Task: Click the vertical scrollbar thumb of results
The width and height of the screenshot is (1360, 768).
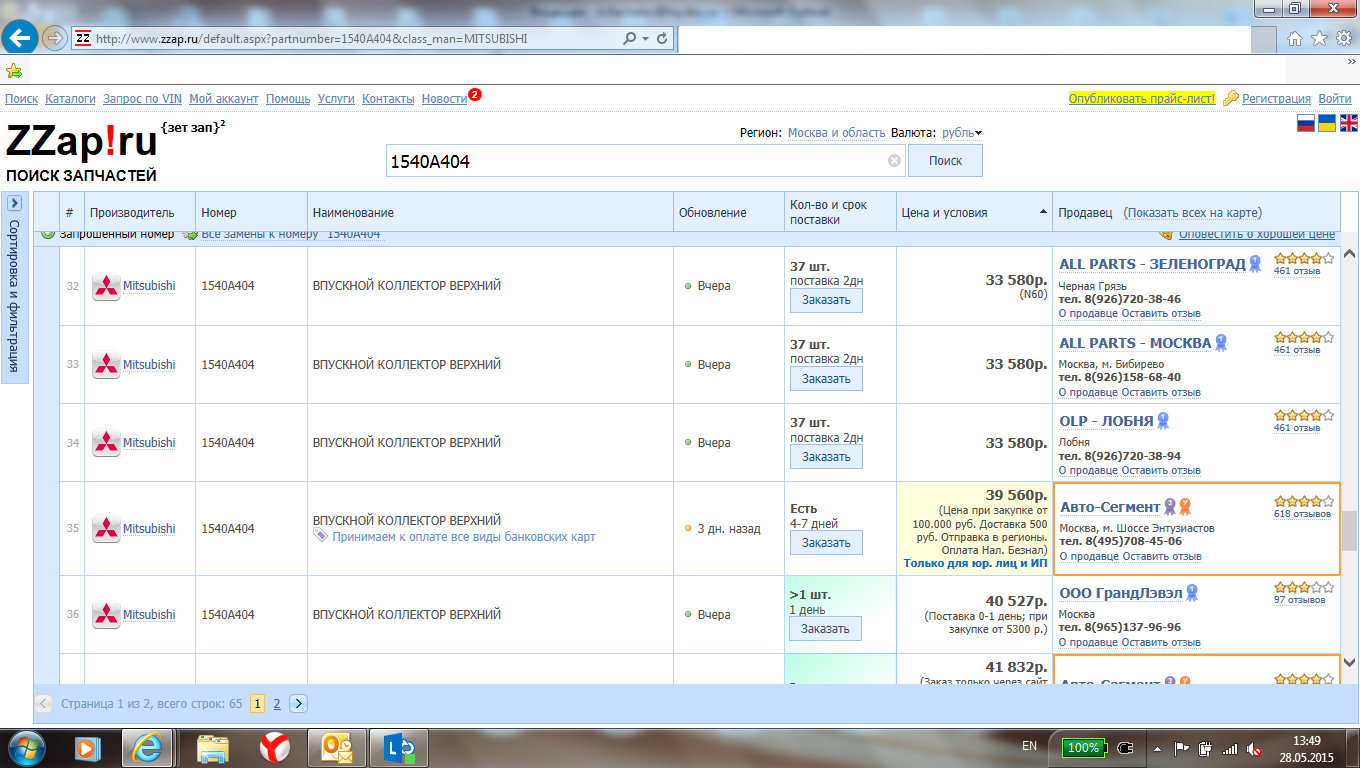Action: coord(1349,531)
